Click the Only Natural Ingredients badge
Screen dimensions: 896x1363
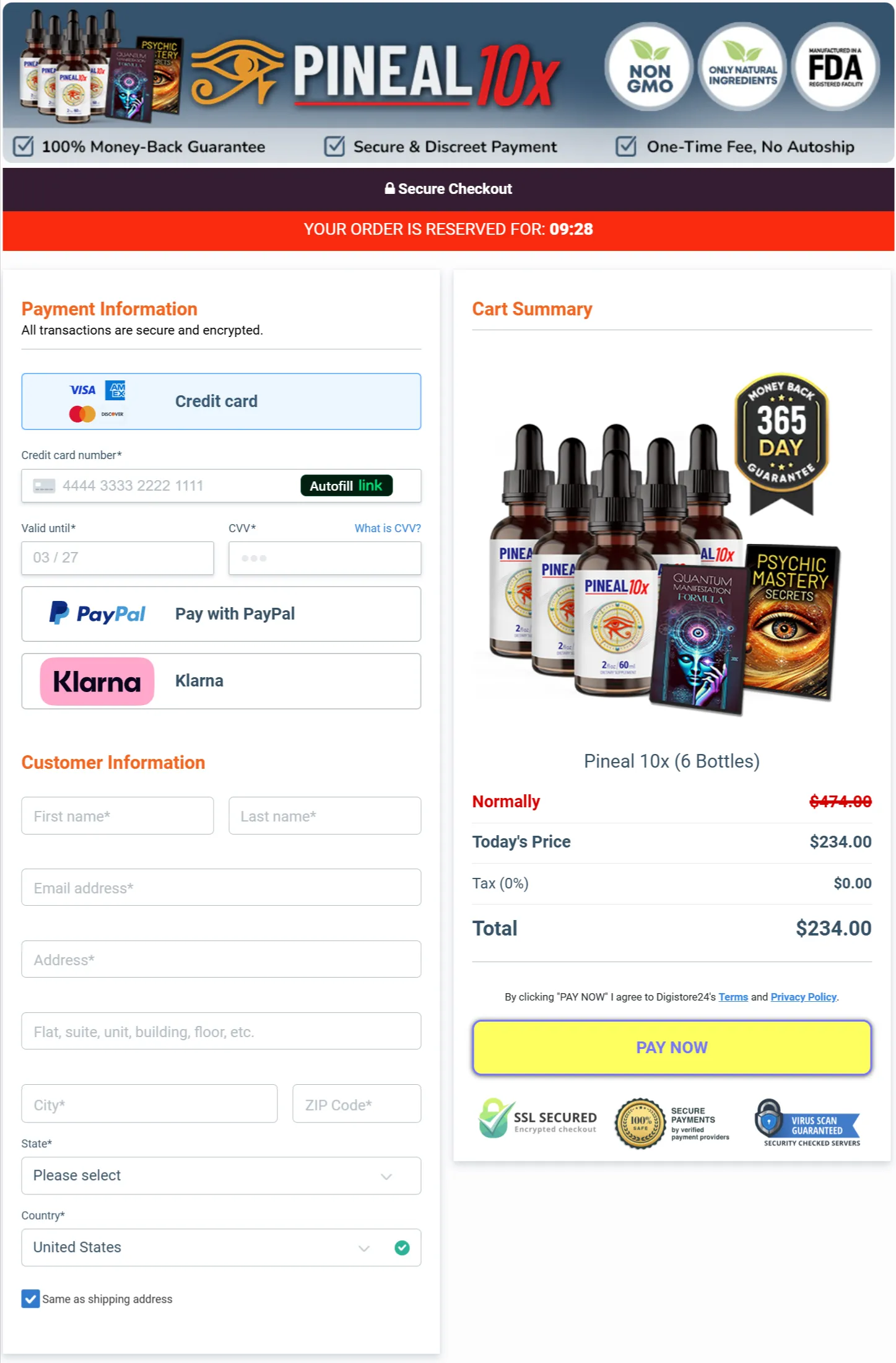[x=742, y=67]
